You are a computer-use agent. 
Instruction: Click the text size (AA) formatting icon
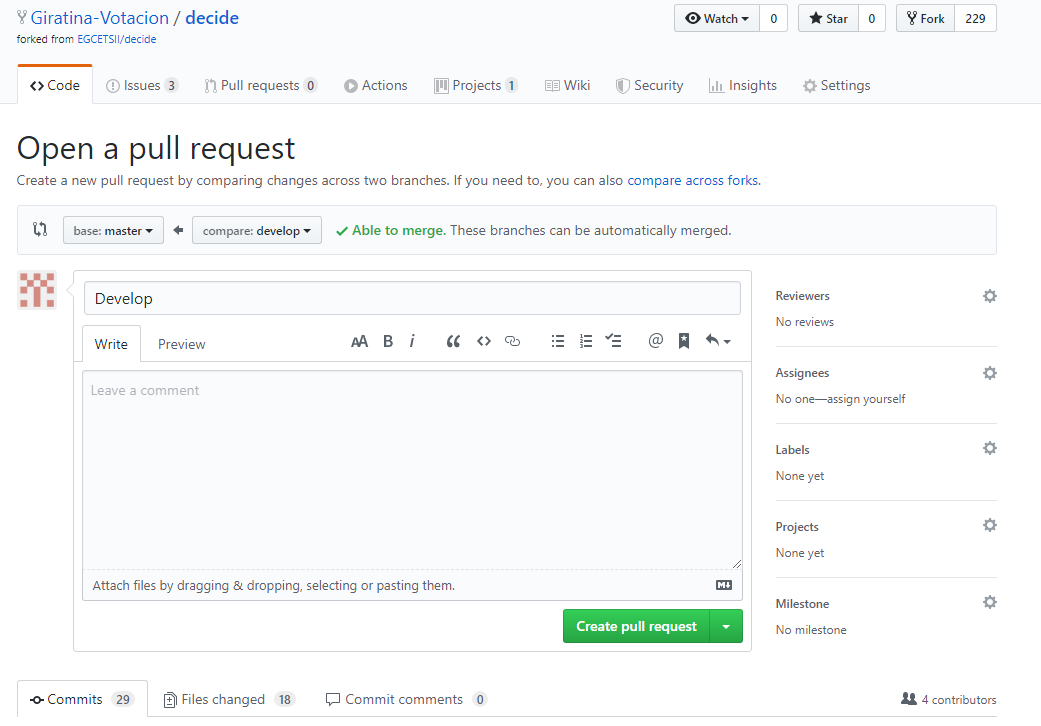(359, 342)
